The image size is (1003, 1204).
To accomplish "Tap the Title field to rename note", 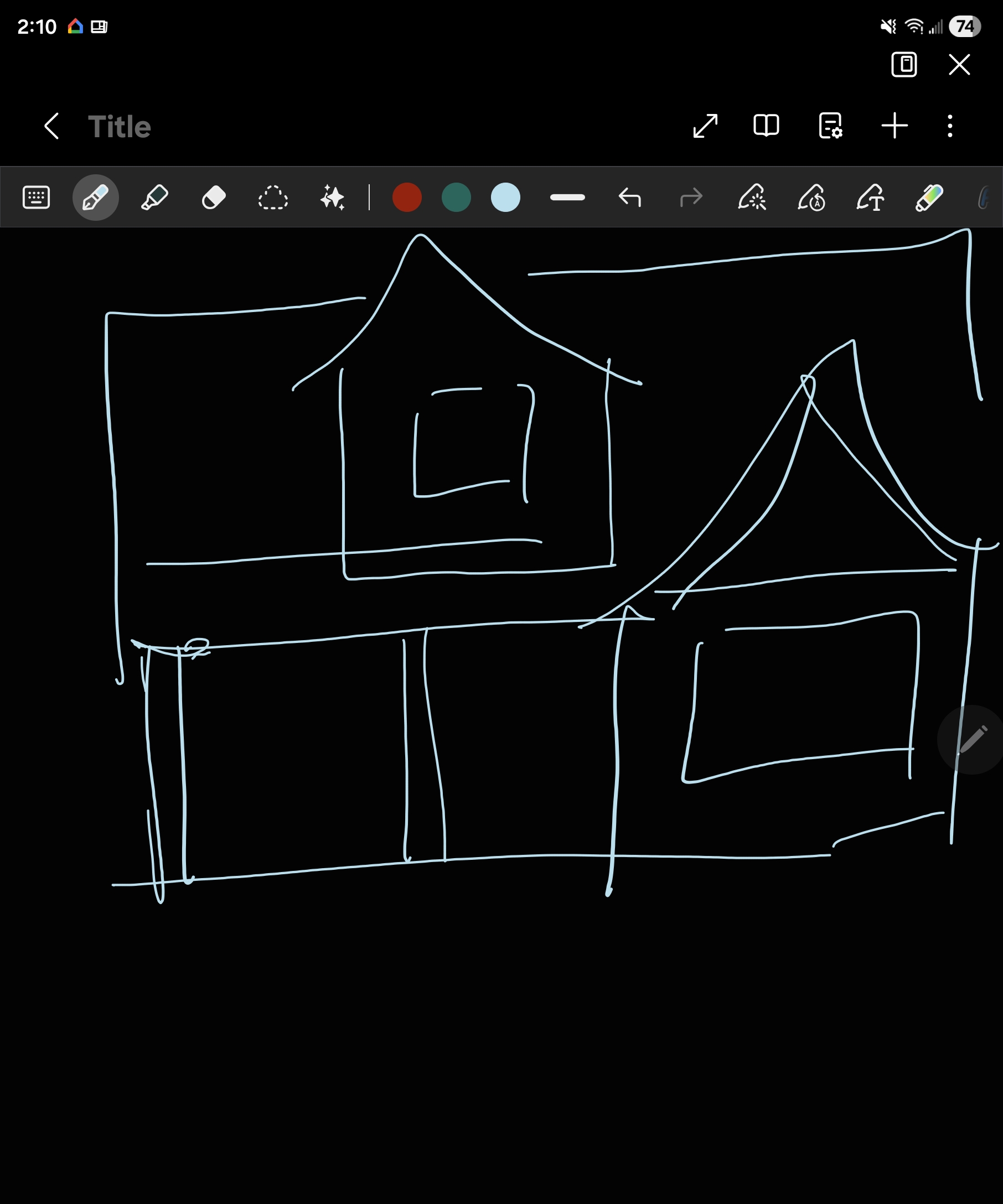I will tap(119, 127).
